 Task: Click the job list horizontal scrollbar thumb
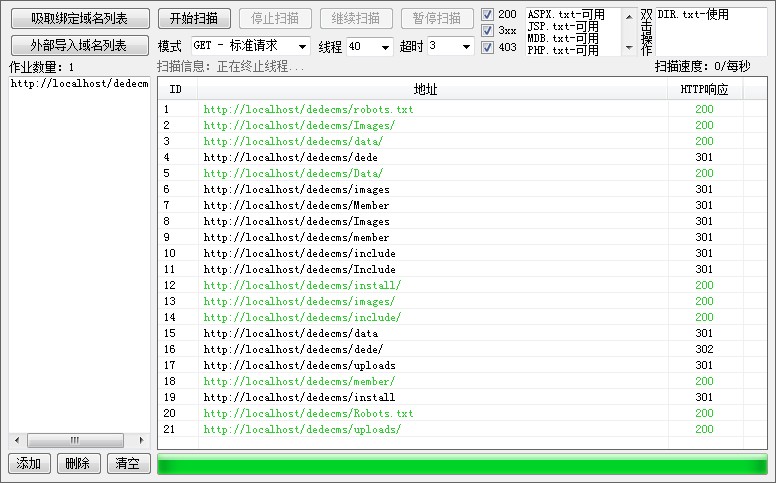coord(75,440)
